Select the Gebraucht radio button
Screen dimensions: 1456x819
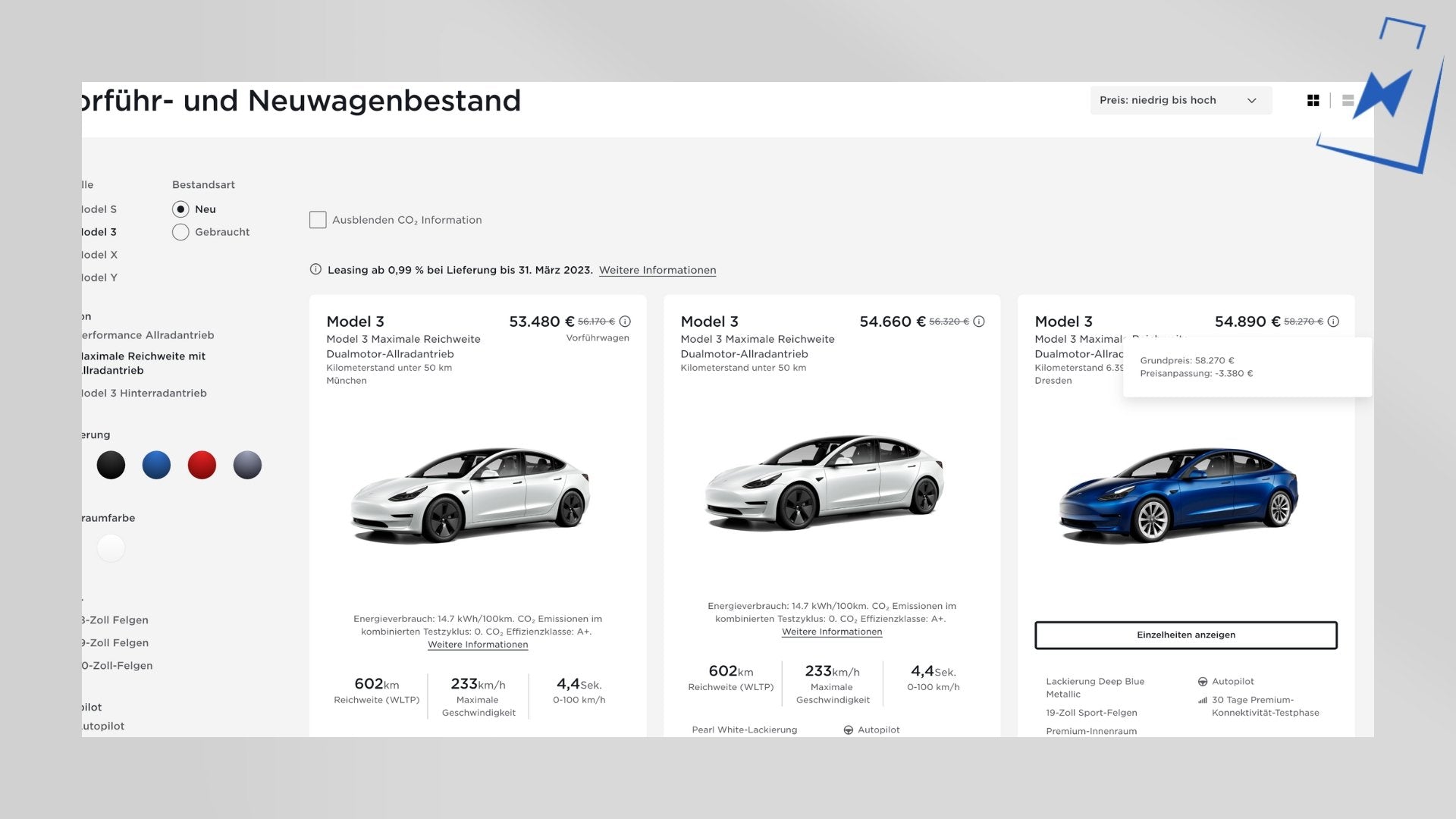point(180,232)
